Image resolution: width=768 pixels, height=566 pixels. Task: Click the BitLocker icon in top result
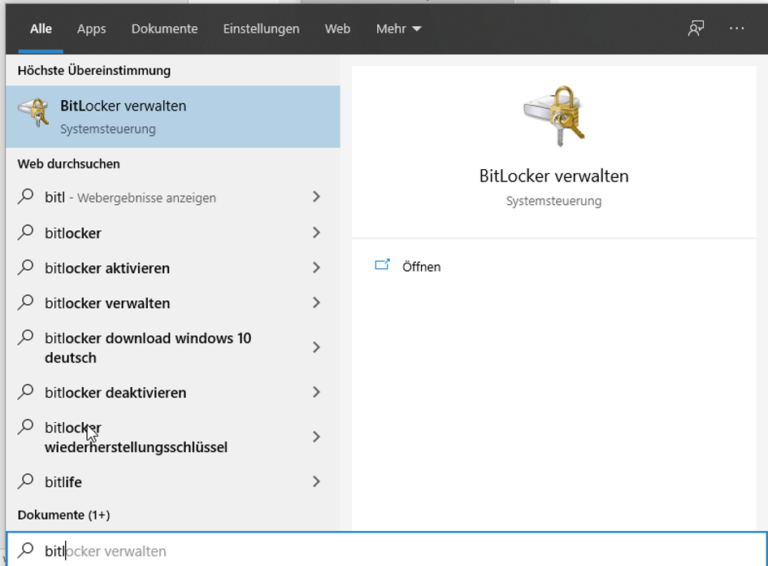tap(34, 115)
